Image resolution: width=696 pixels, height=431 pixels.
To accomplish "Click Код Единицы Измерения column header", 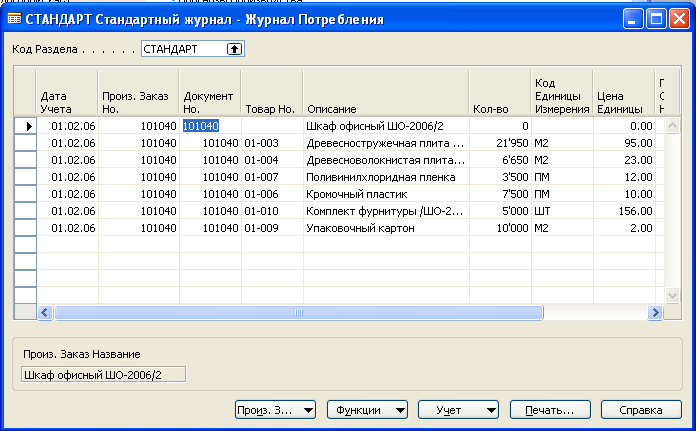I will (562, 92).
